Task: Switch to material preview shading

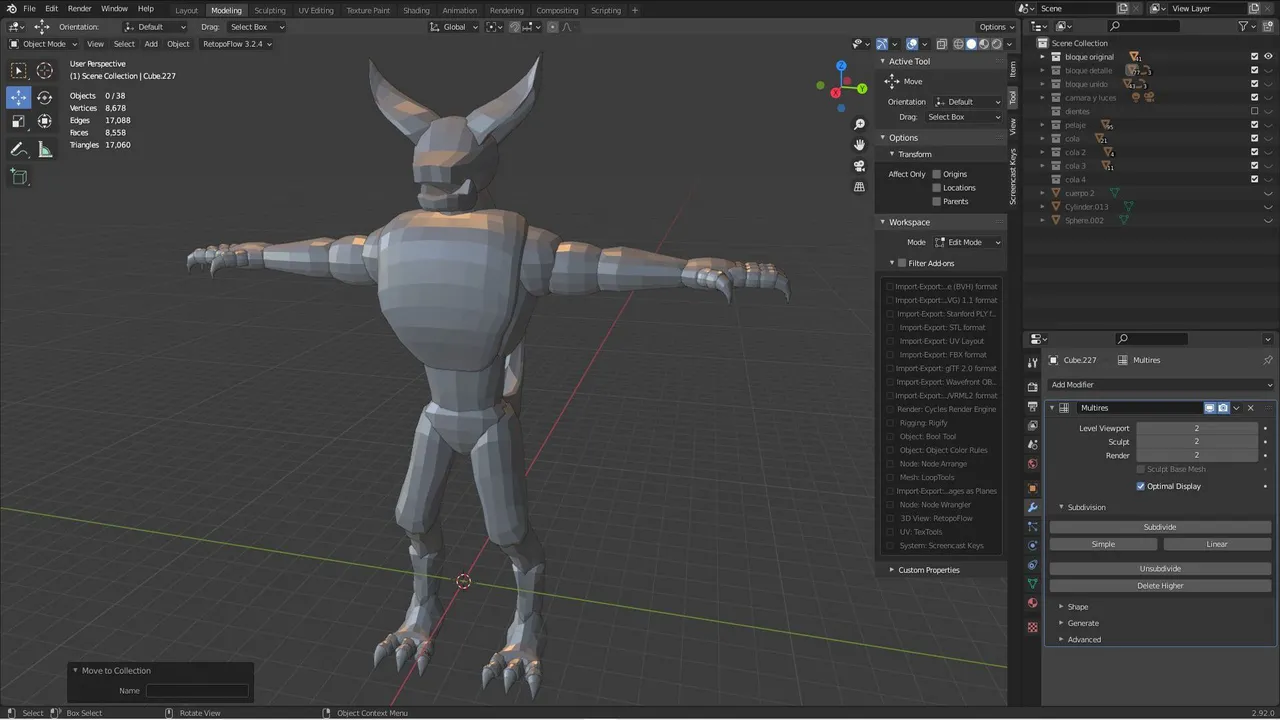Action: click(984, 44)
